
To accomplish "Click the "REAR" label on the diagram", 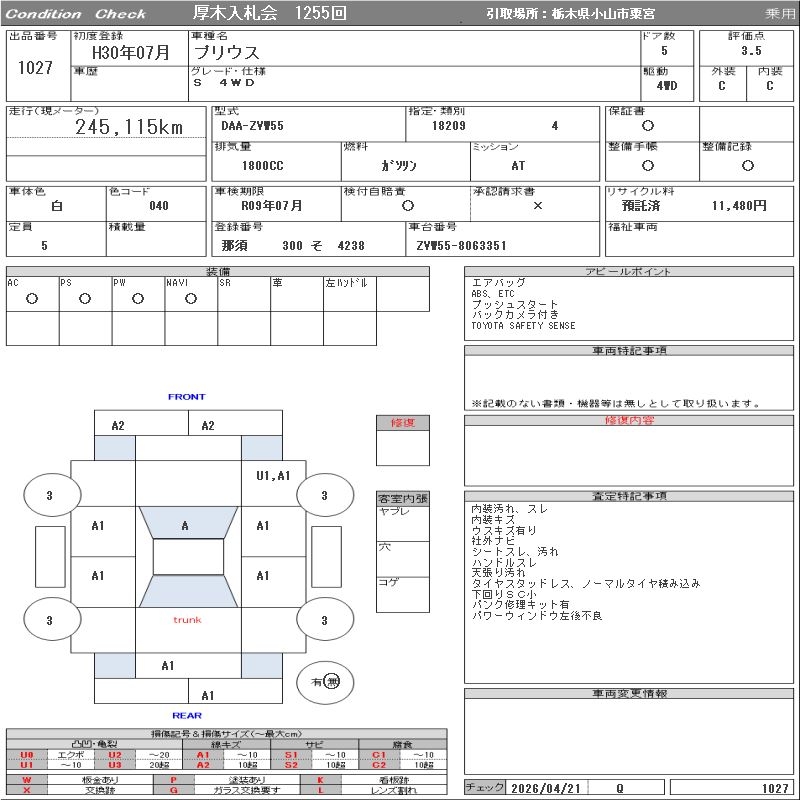I will point(187,716).
